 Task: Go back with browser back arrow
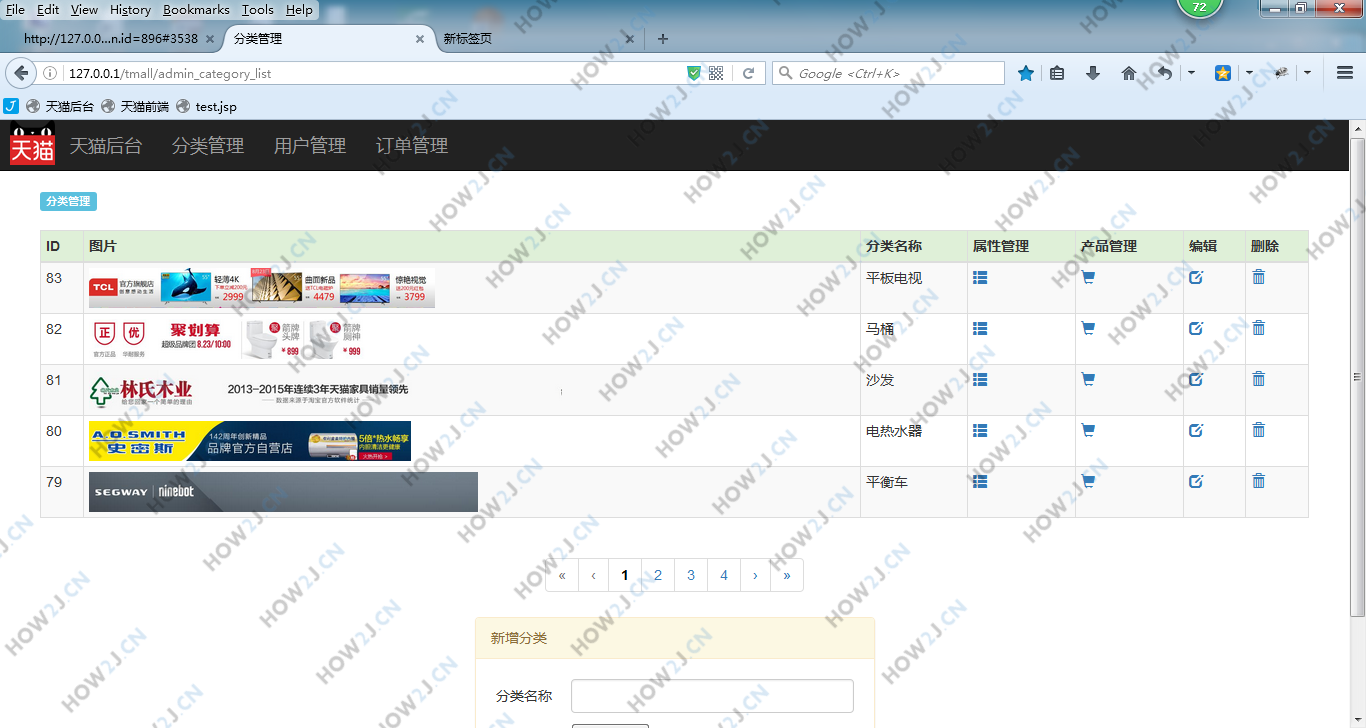(x=20, y=73)
